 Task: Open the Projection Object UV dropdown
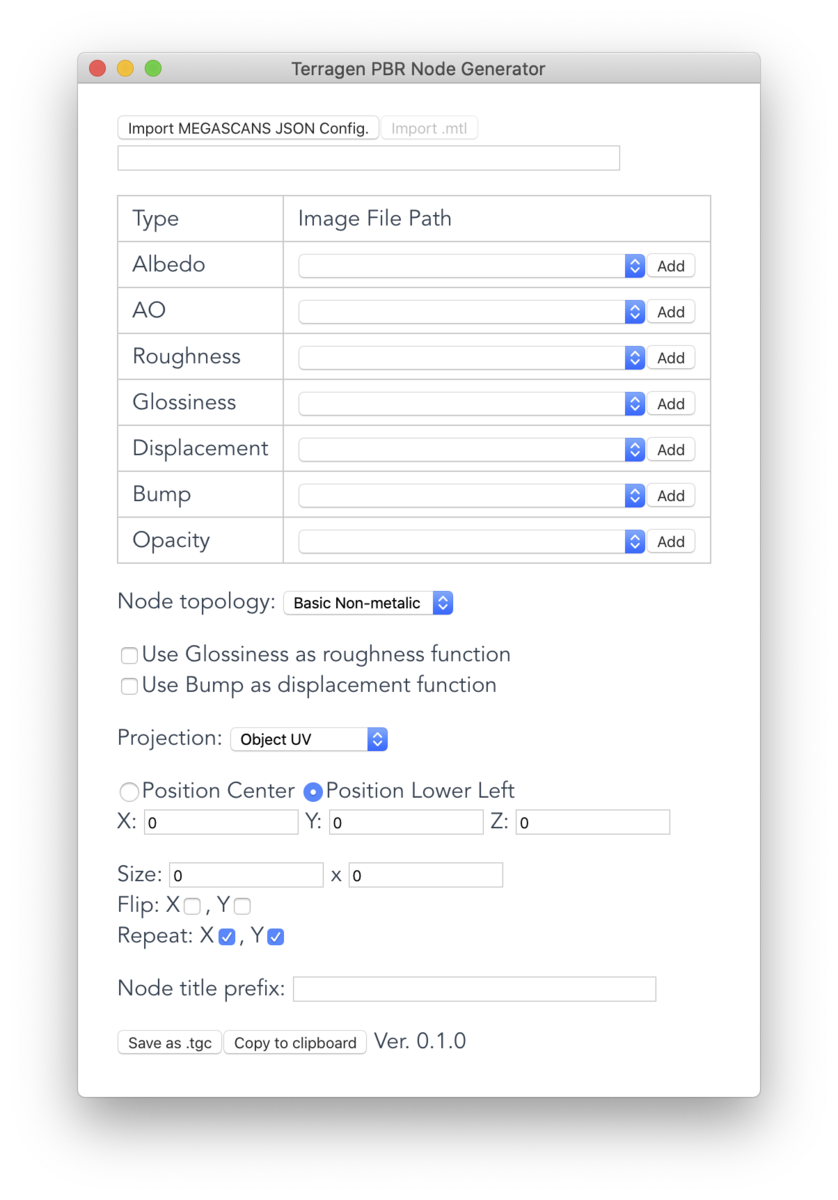coord(309,739)
